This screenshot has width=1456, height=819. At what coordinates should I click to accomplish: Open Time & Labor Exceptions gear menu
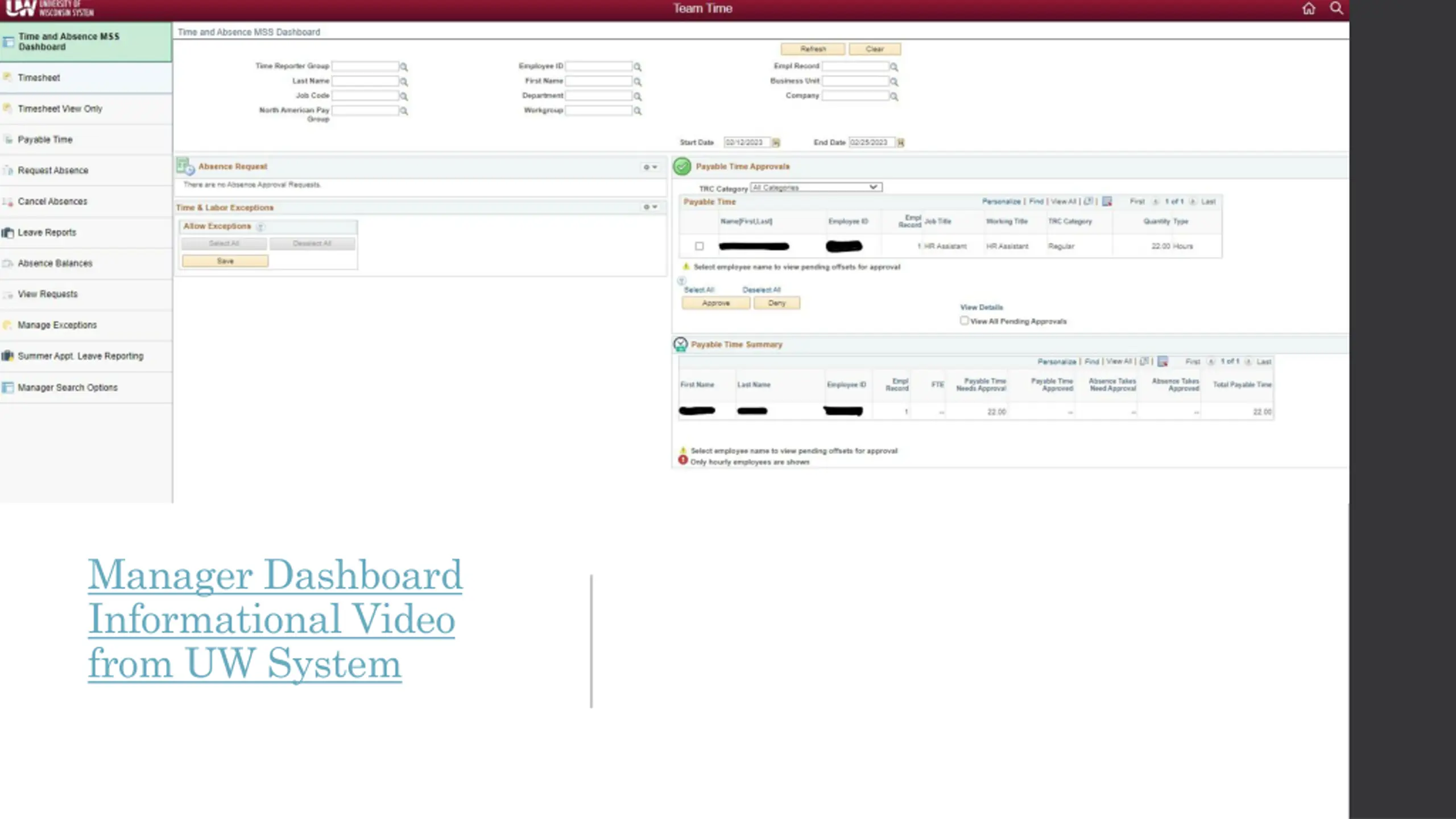650,207
